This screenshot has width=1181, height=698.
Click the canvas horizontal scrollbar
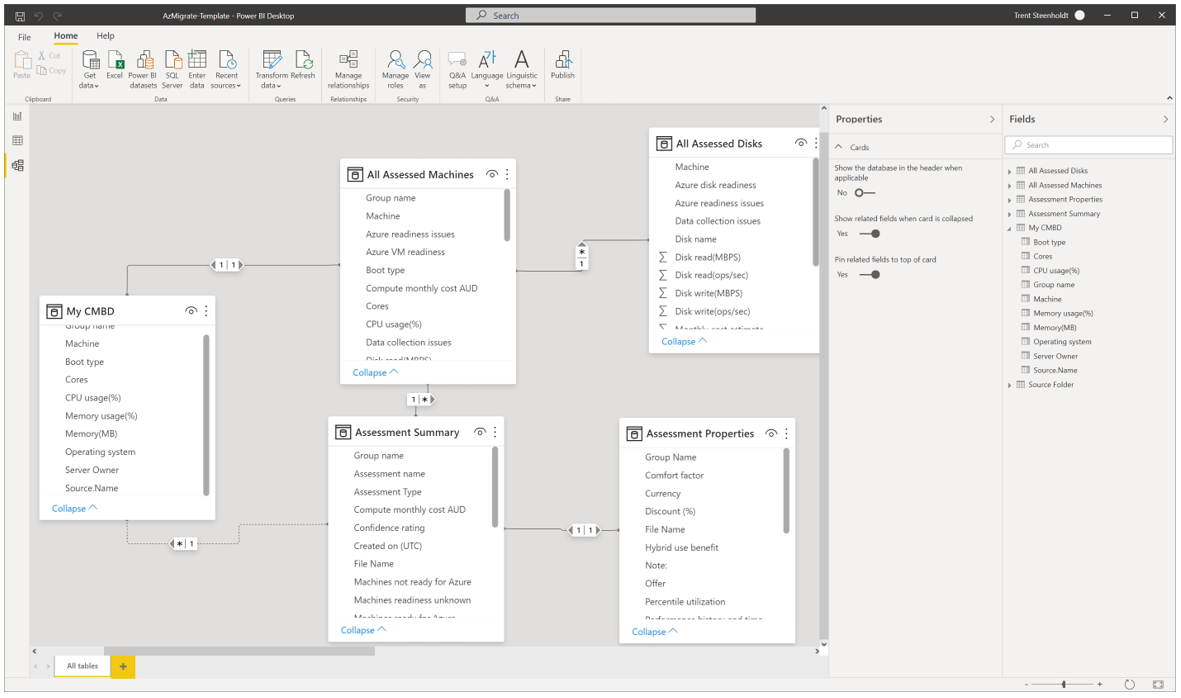(239, 651)
